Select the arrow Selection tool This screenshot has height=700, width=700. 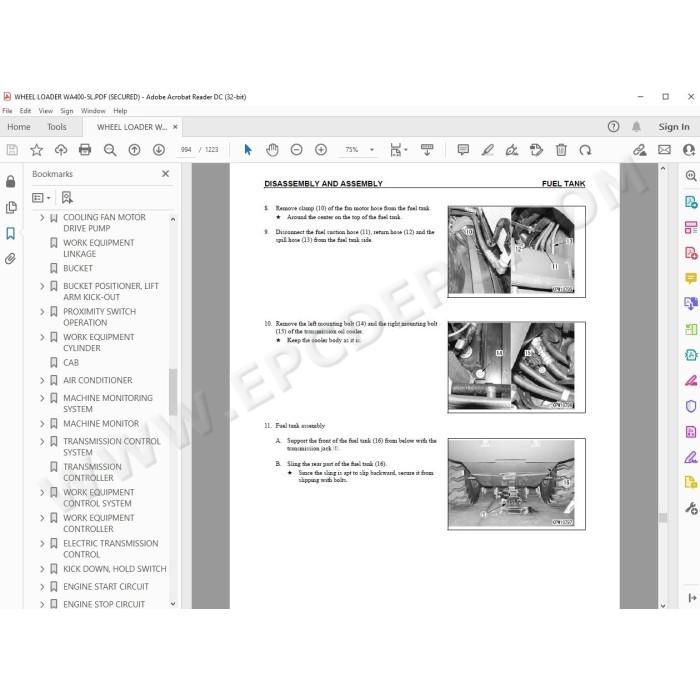click(x=248, y=150)
